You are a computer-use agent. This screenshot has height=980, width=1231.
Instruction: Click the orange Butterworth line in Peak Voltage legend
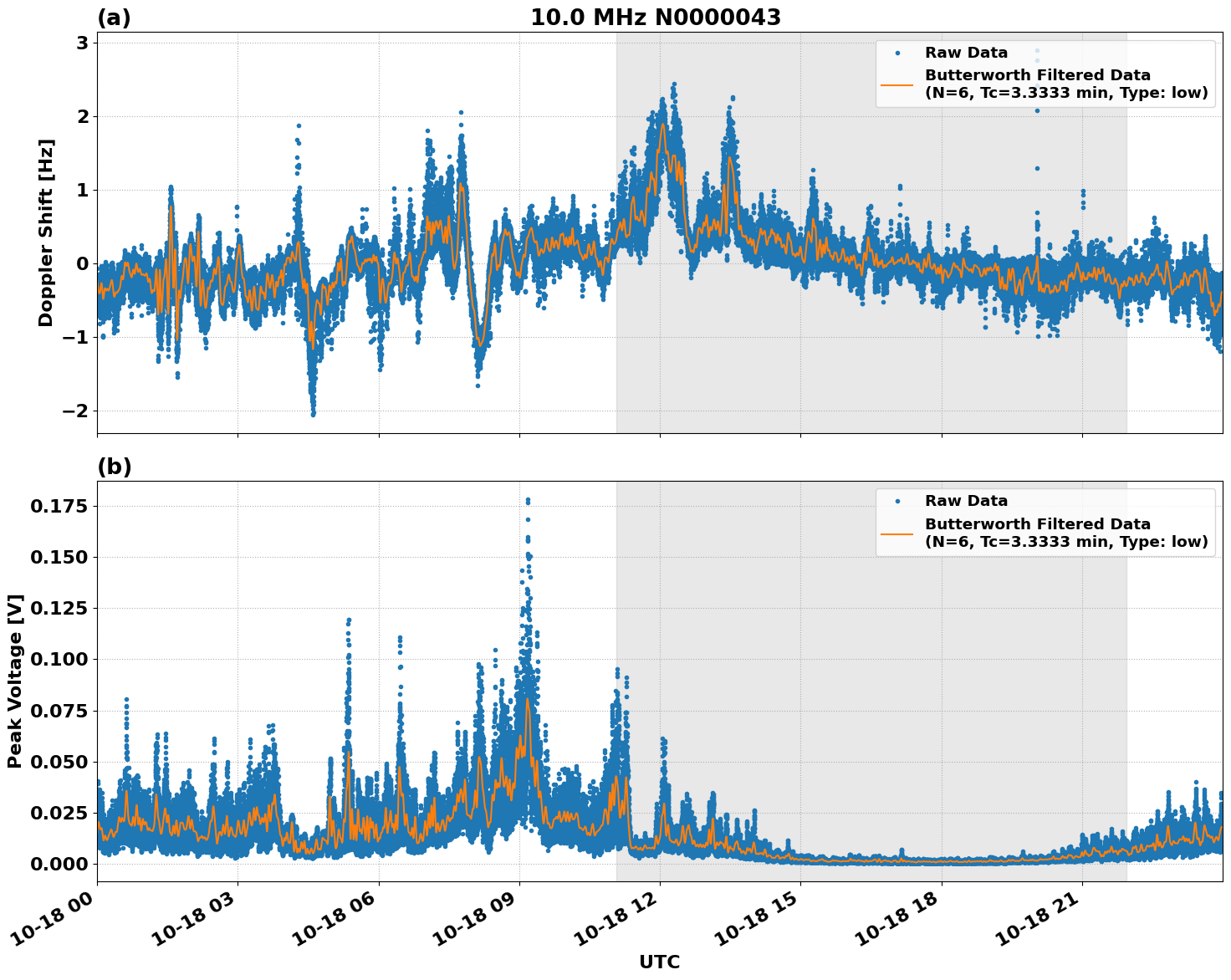[896, 533]
